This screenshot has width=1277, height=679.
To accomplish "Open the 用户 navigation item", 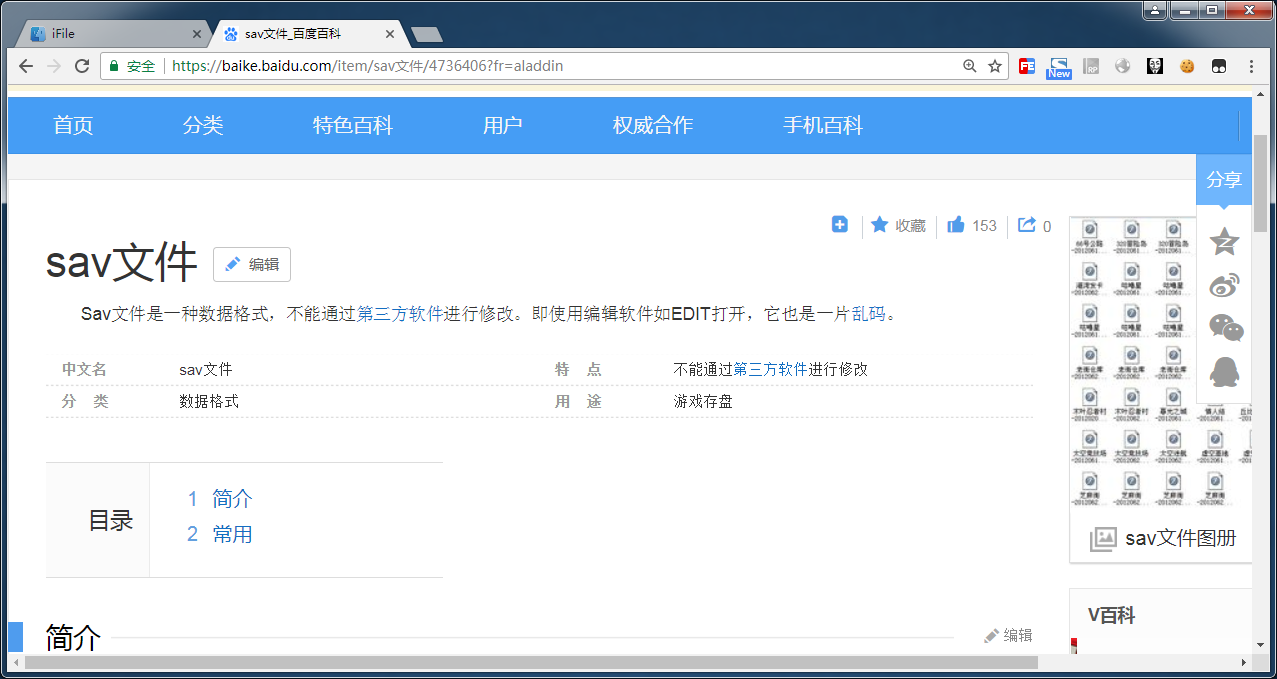I will (x=503, y=125).
